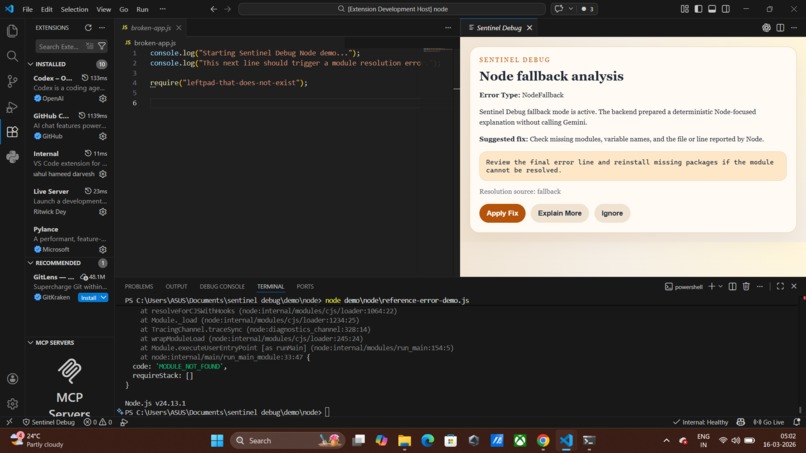The width and height of the screenshot is (806, 453).
Task: Toggle the bottom panel layout icon
Action: [x=712, y=9]
